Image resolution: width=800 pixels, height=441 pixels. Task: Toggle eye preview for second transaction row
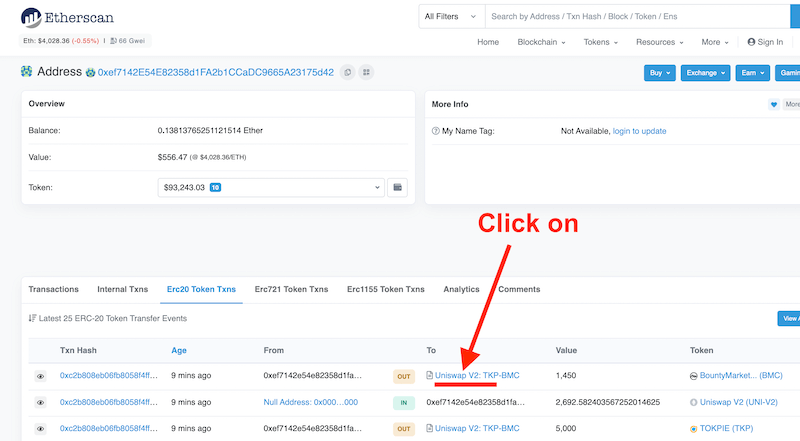(41, 402)
